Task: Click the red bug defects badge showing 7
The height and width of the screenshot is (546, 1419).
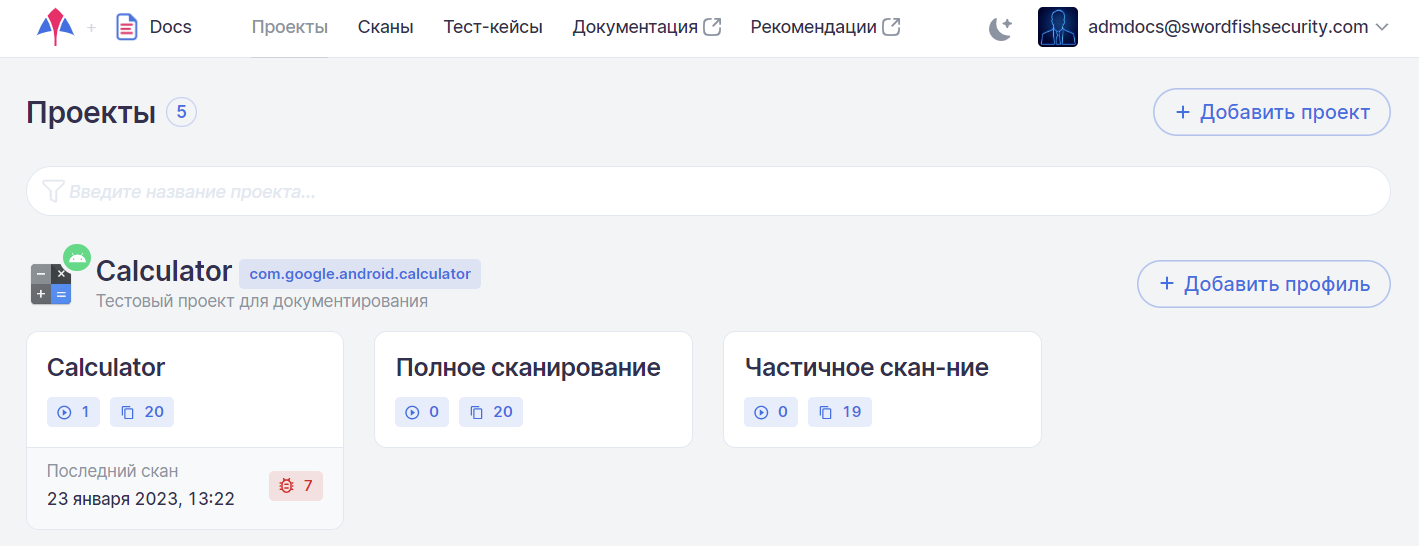Action: click(x=296, y=486)
